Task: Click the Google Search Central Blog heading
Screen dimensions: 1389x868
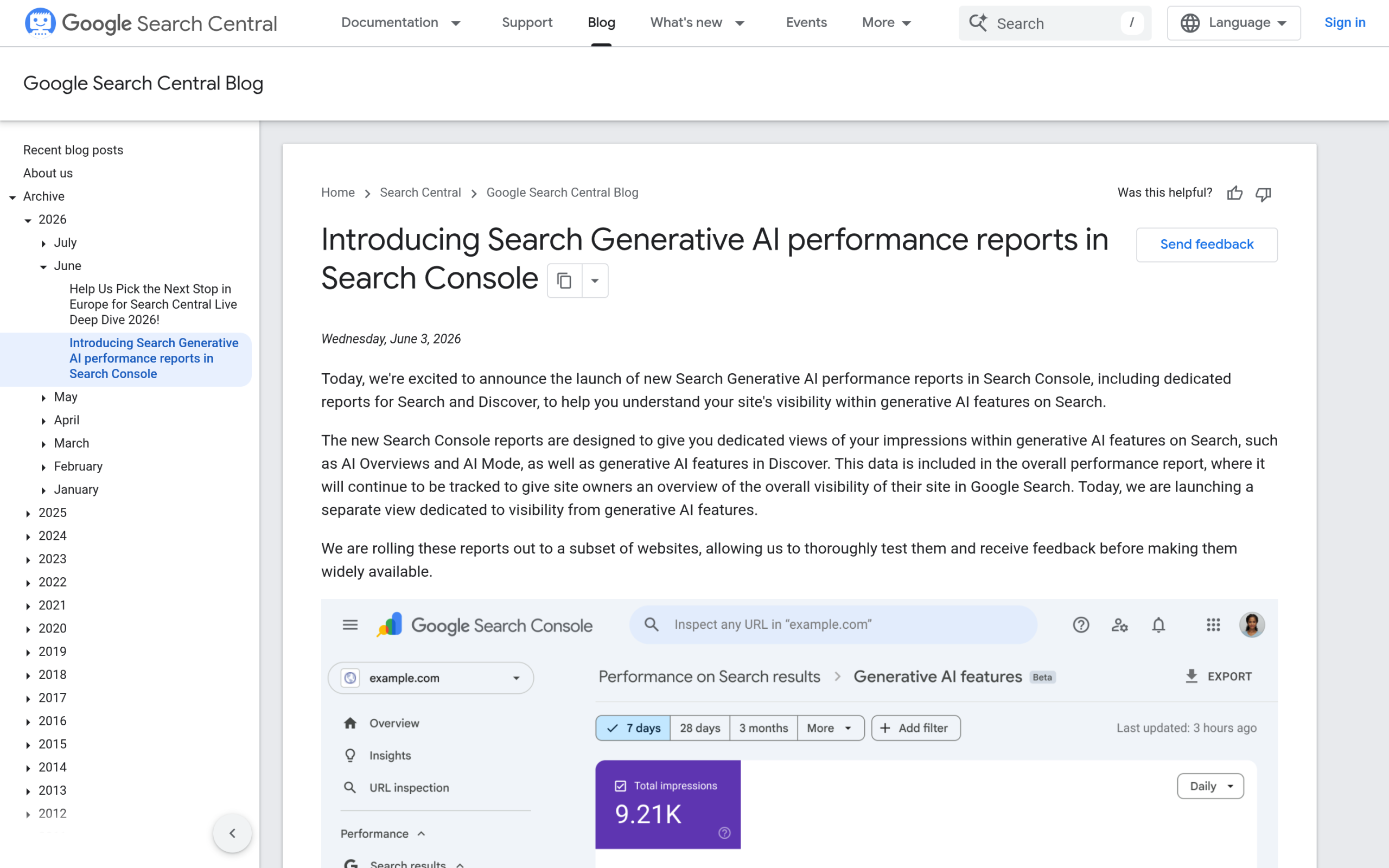Action: point(143,84)
